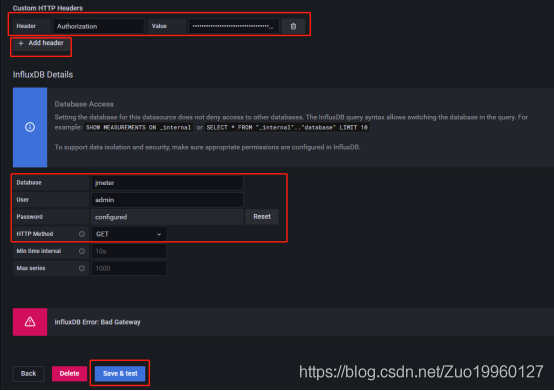Click the Delete button
554x391 pixels.
(x=69, y=373)
